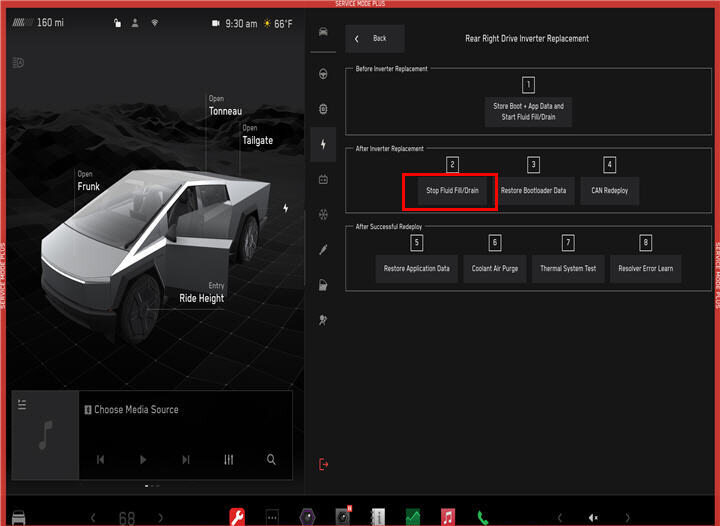Start Resolver Error Learn
Viewport: 720px width, 526px height.
[646, 269]
